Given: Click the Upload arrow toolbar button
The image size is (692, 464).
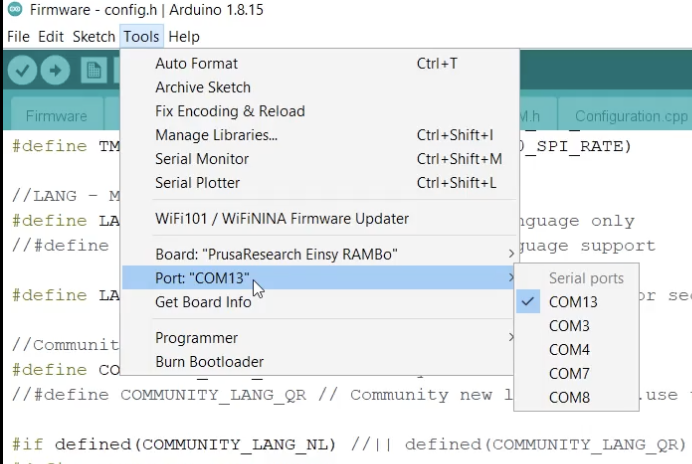Looking at the screenshot, I should (x=55, y=70).
